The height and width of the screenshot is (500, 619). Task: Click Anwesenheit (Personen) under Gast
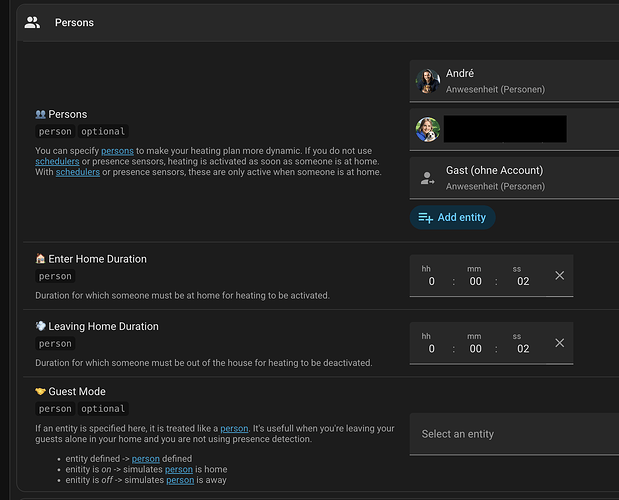495,186
